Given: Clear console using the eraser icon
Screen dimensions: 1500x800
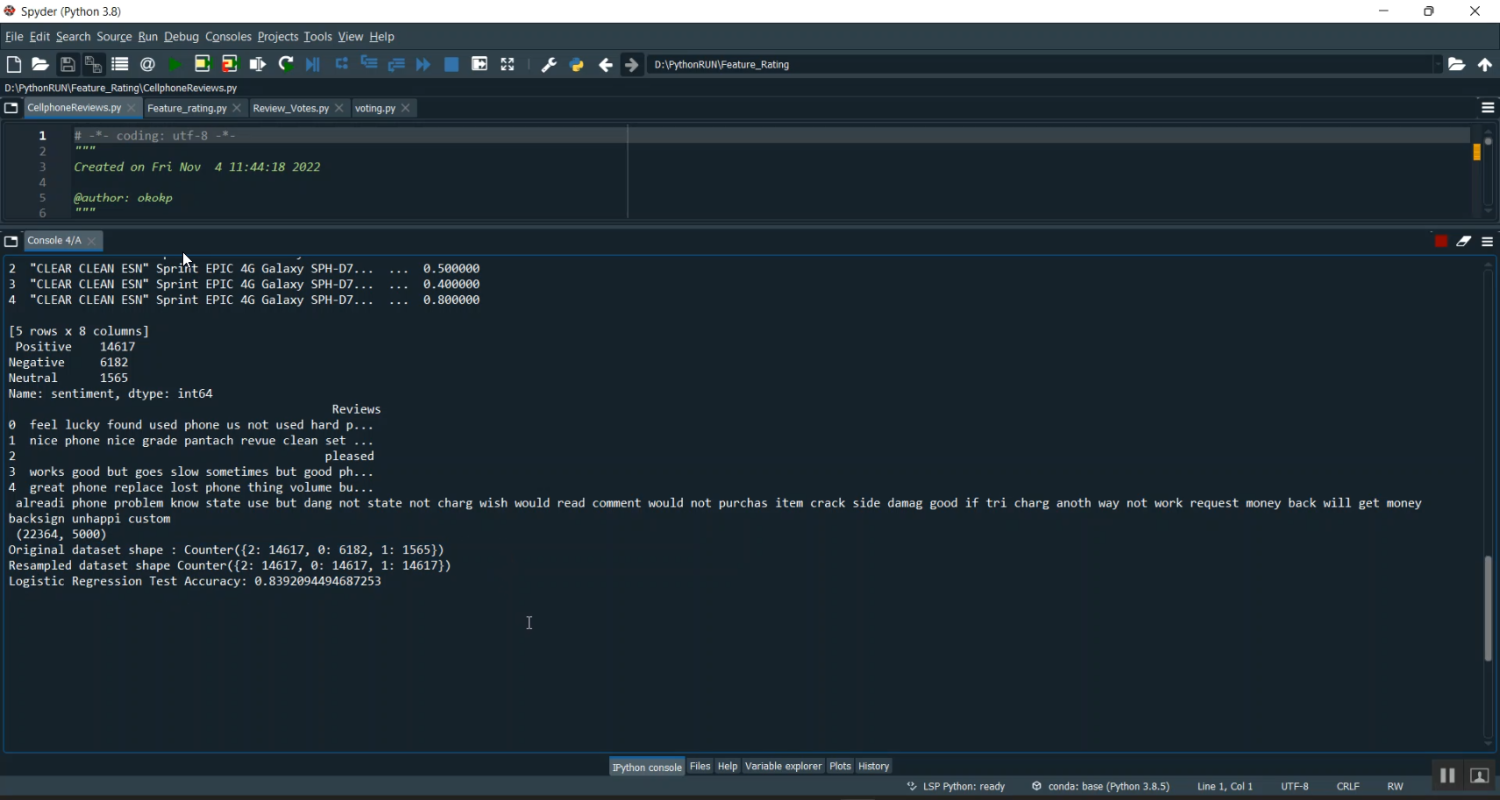Looking at the screenshot, I should click(1464, 241).
